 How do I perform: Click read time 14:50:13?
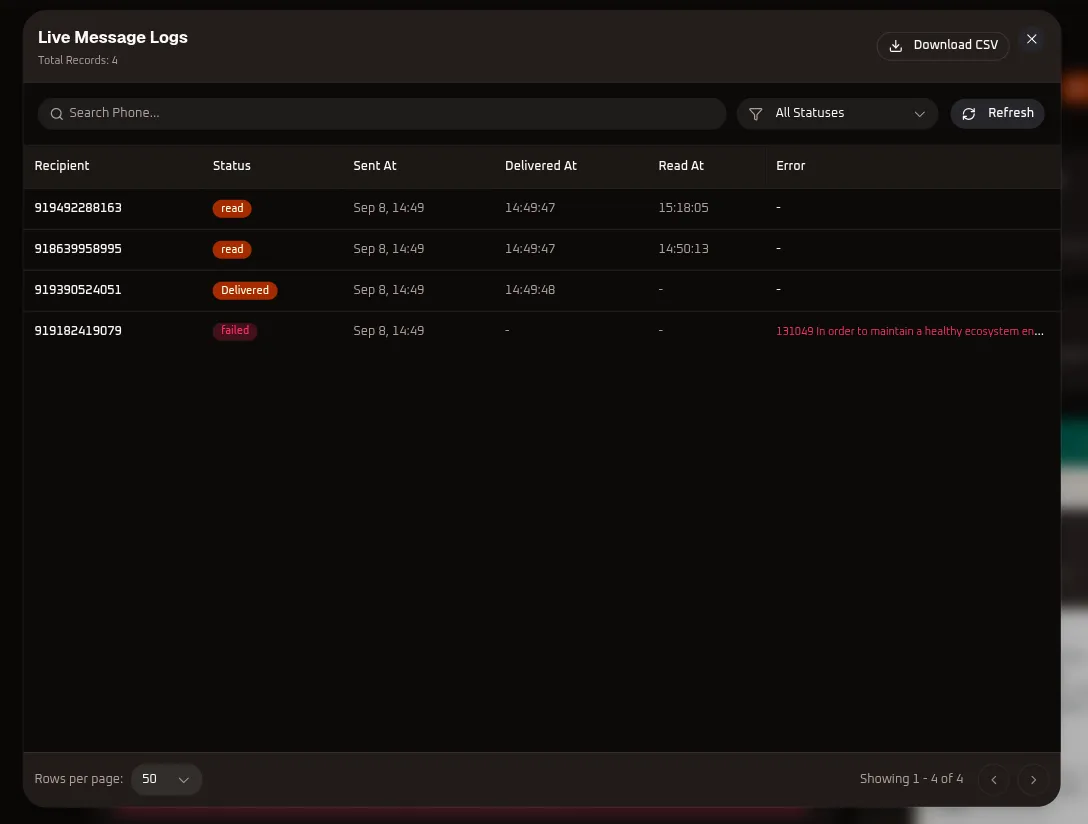coord(683,249)
